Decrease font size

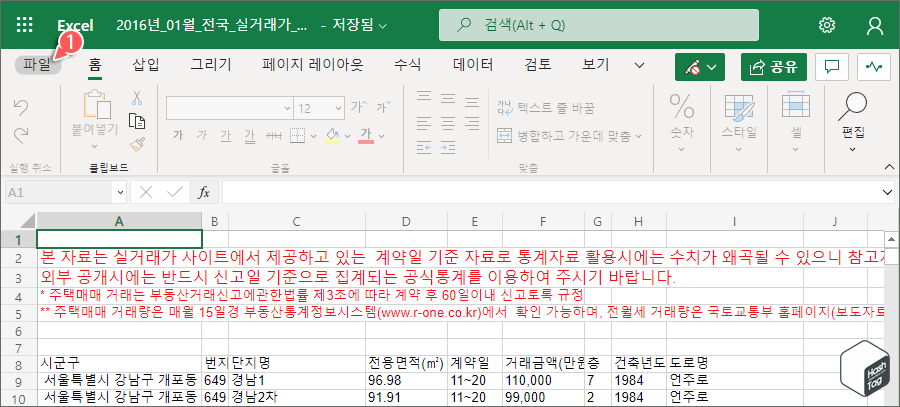point(383,107)
